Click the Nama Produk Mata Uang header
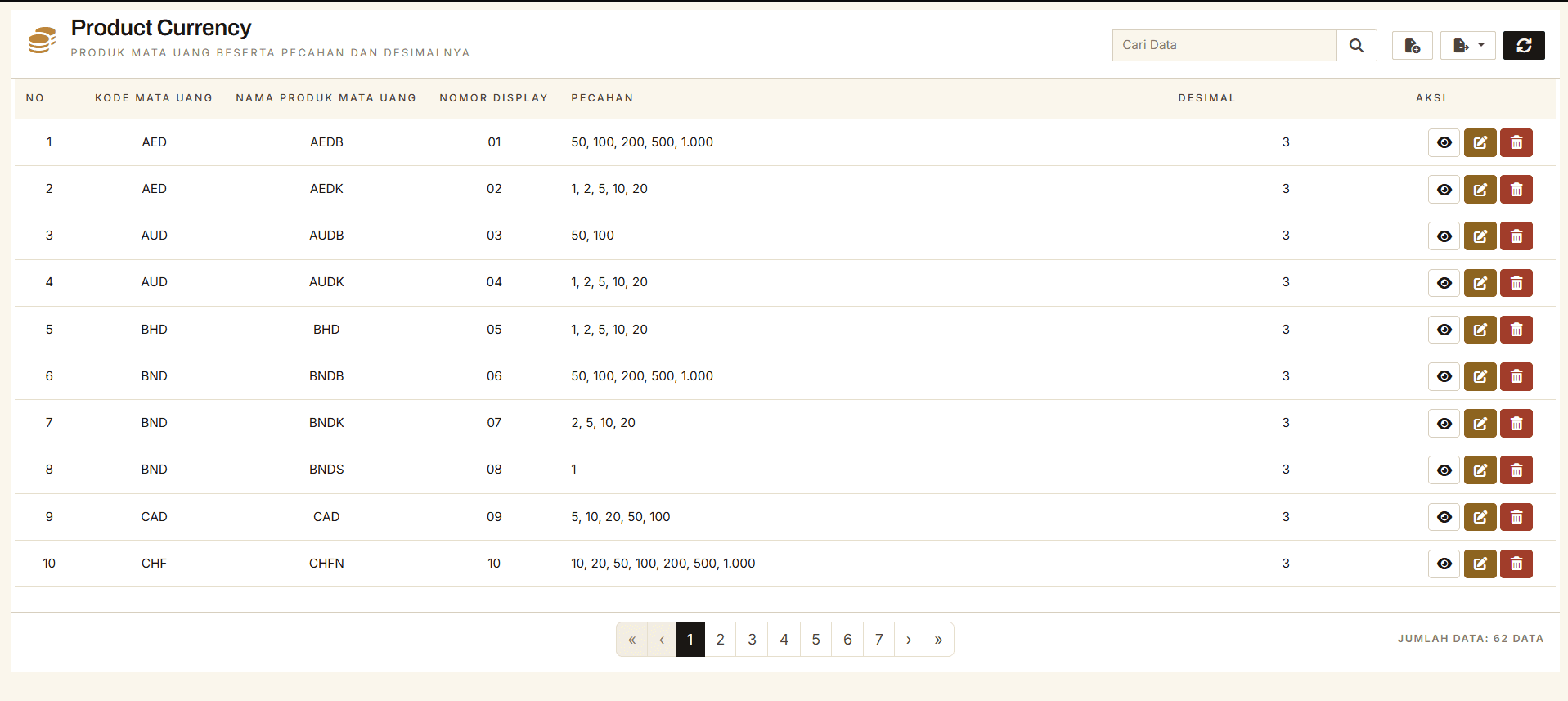This screenshot has width=1568, height=701. click(326, 98)
